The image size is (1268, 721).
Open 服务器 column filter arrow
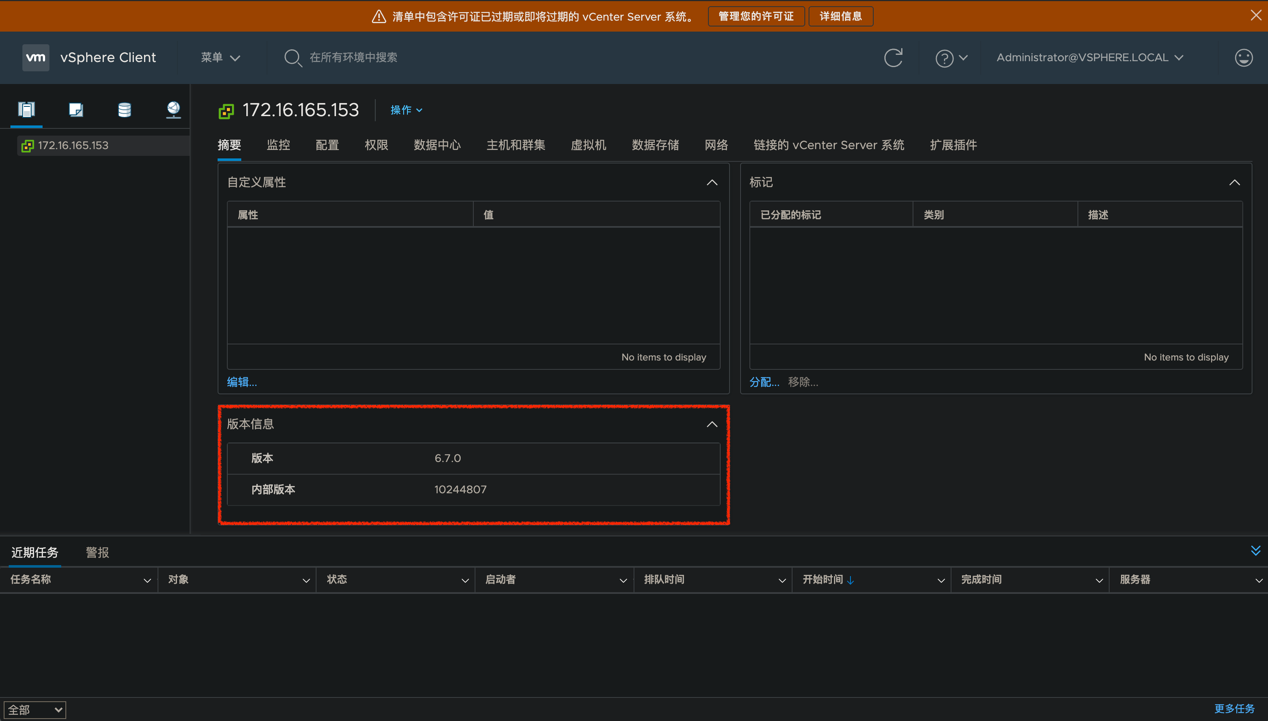coord(1258,580)
